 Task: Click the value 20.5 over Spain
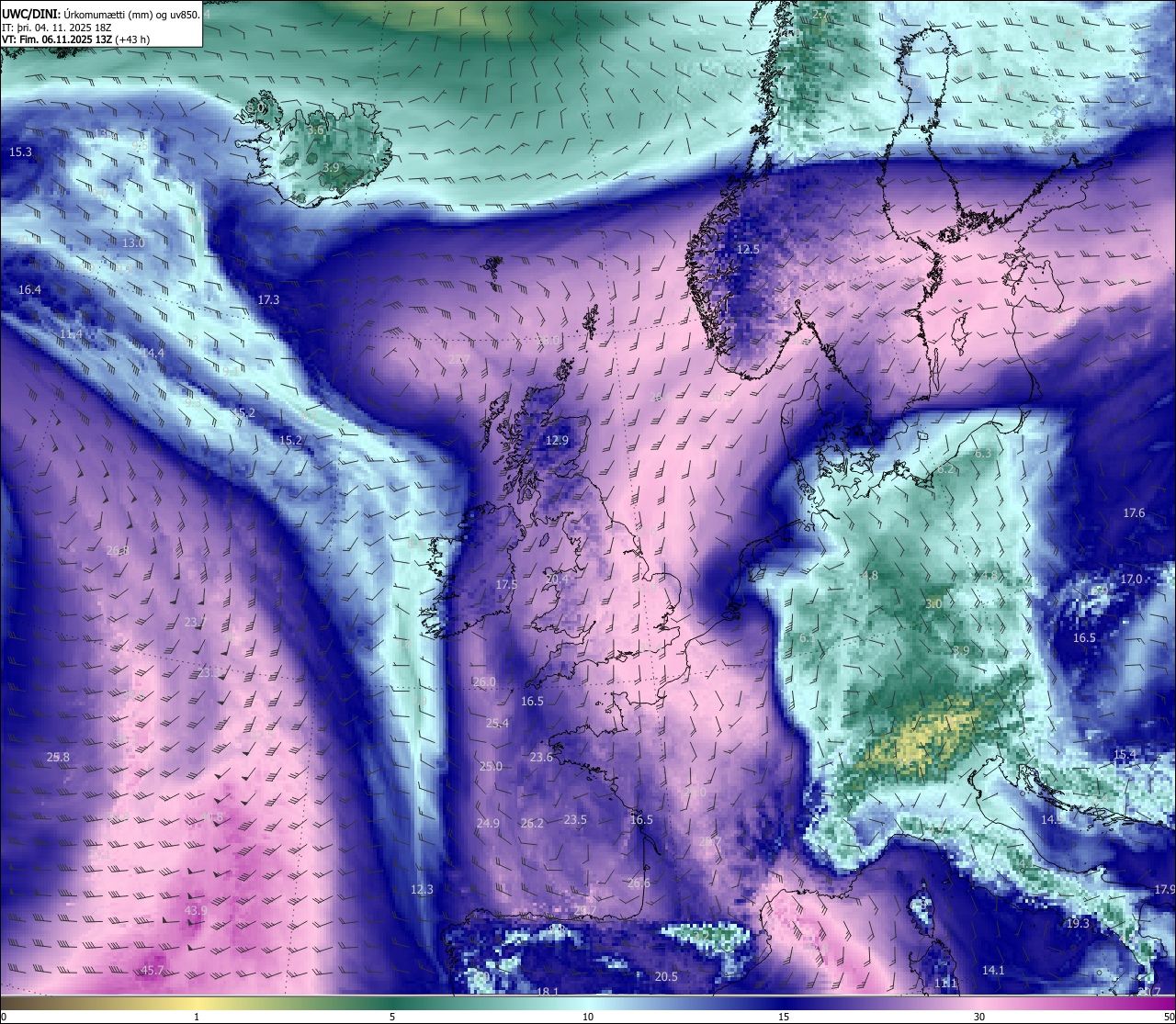click(666, 976)
